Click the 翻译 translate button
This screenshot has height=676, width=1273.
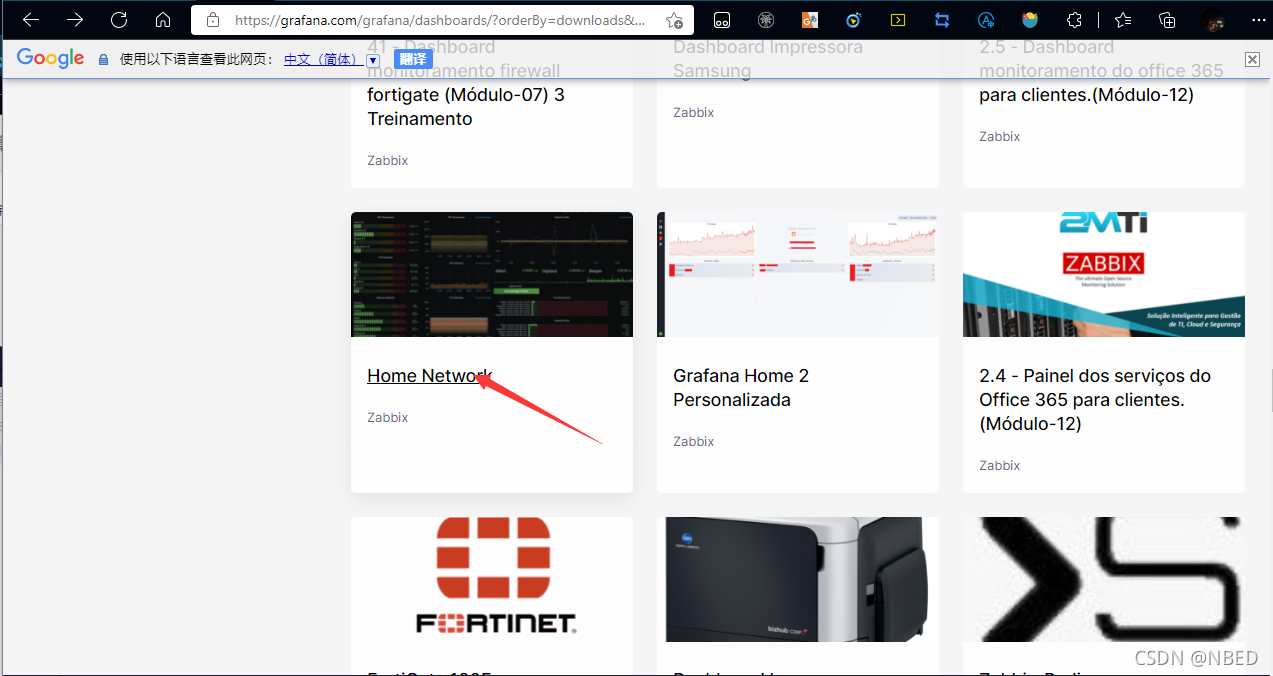(414, 59)
